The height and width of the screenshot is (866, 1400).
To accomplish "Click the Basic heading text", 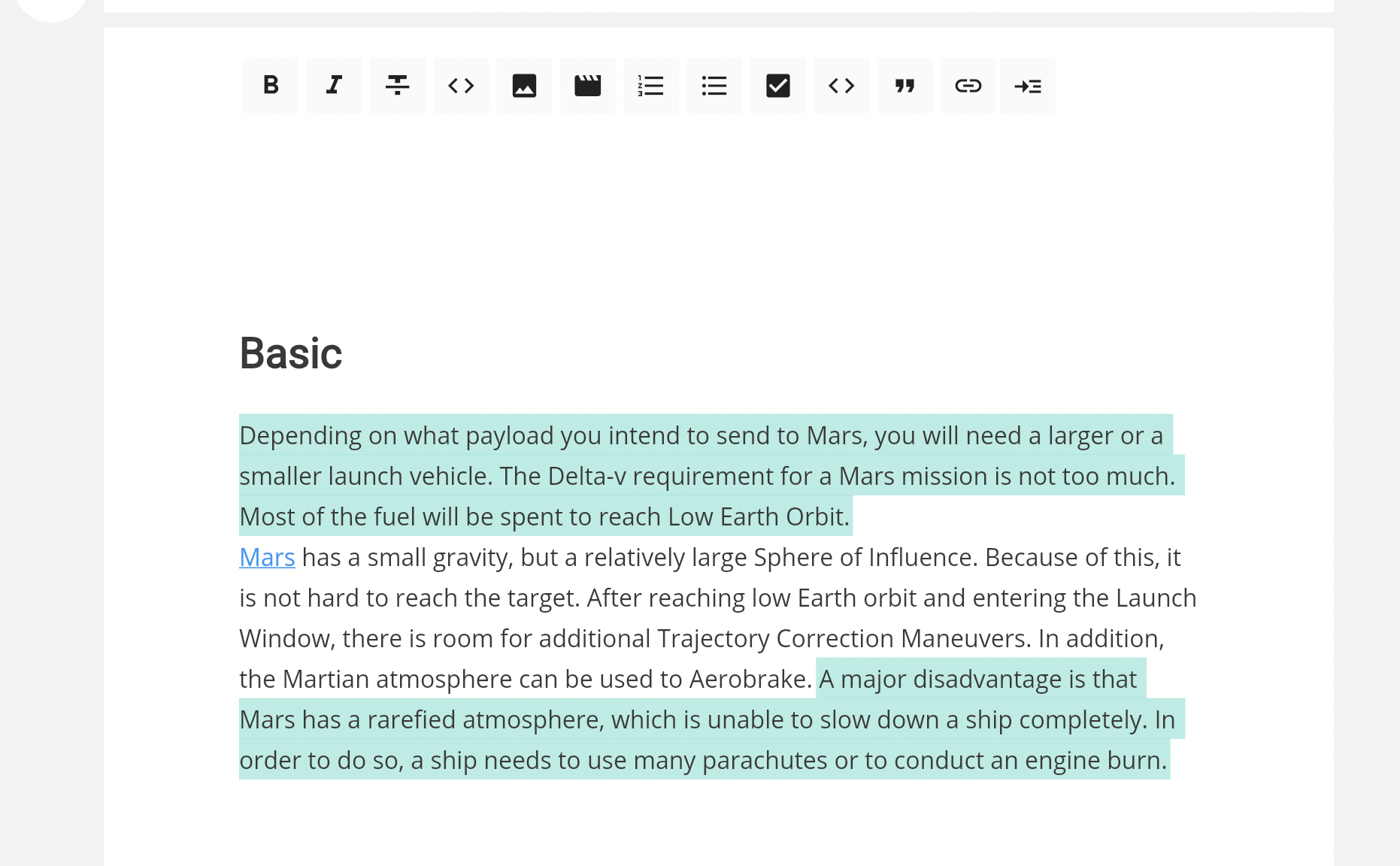I will tap(290, 353).
